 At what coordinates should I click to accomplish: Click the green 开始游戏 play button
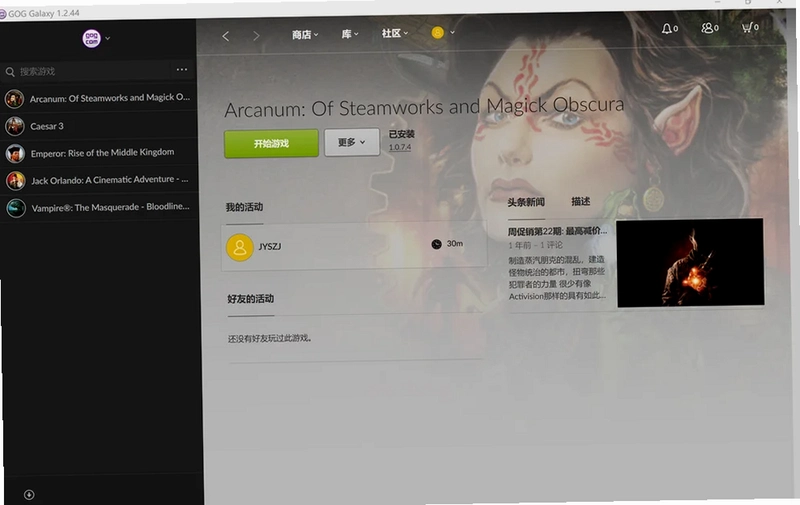click(271, 143)
